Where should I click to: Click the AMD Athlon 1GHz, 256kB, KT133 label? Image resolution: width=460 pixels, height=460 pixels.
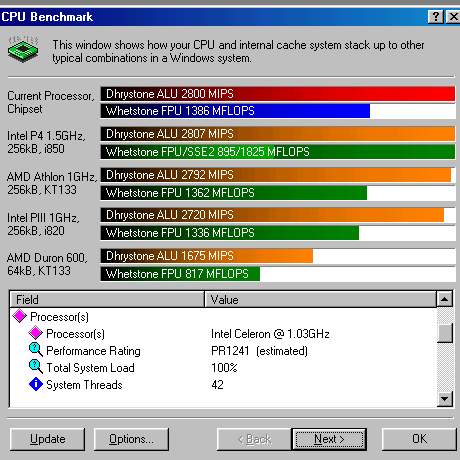pyautogui.click(x=52, y=183)
